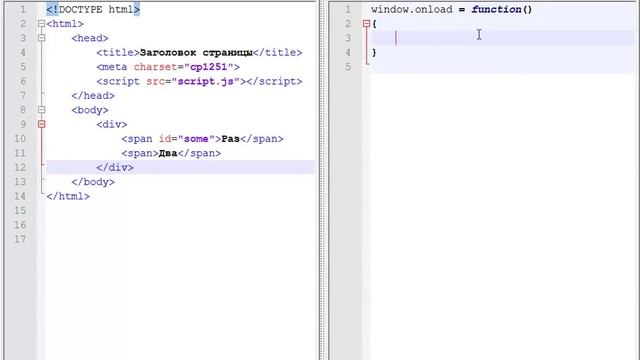The width and height of the screenshot is (640, 360).
Task: Click the opening html tag text
Action: [65, 24]
